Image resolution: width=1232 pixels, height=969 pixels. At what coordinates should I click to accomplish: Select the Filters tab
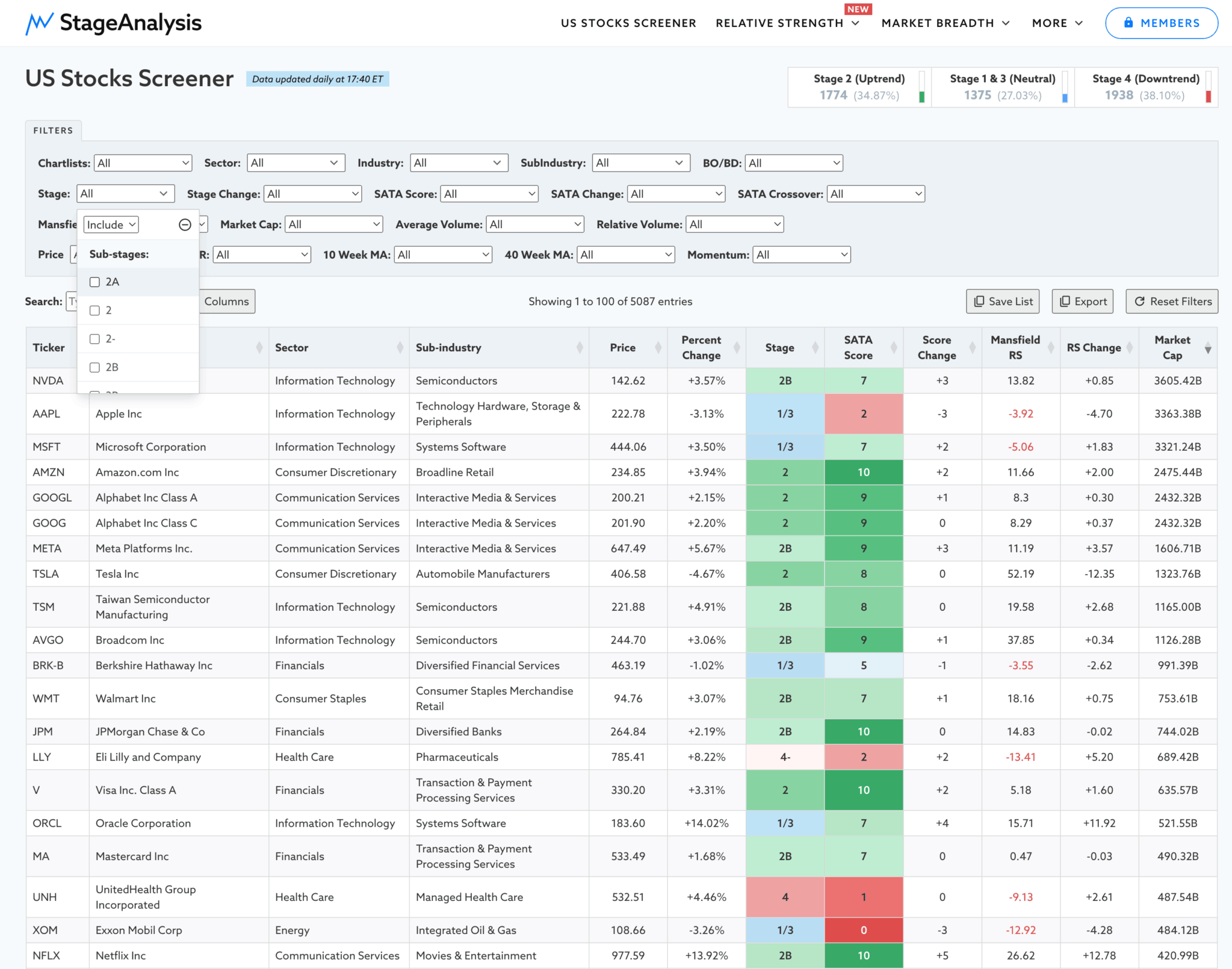pyautogui.click(x=53, y=130)
